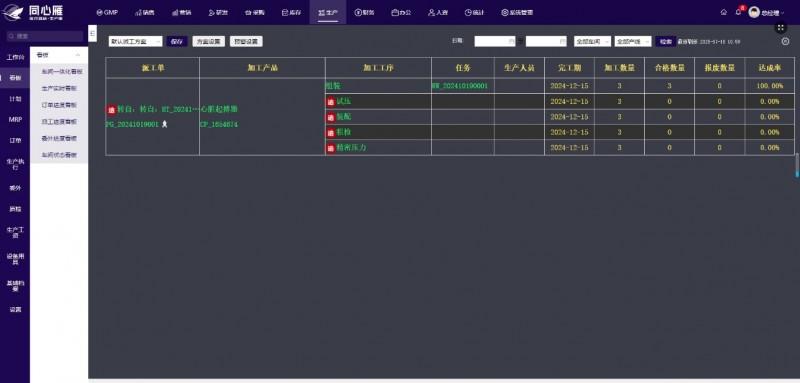Open 订单进度看板 submenu item
Viewport: 800px width, 383px height.
(x=59, y=105)
